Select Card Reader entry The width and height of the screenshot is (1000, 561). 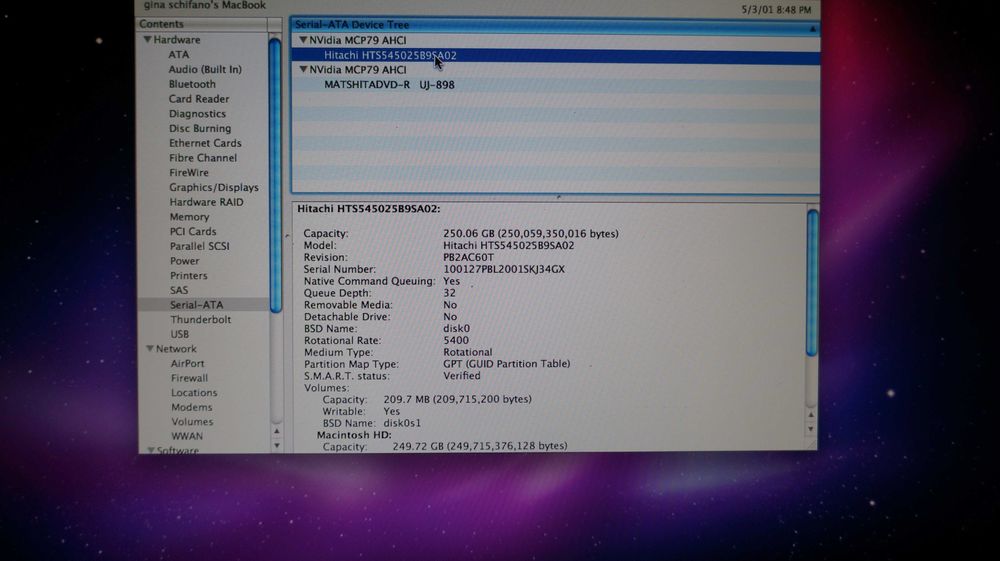coord(199,99)
